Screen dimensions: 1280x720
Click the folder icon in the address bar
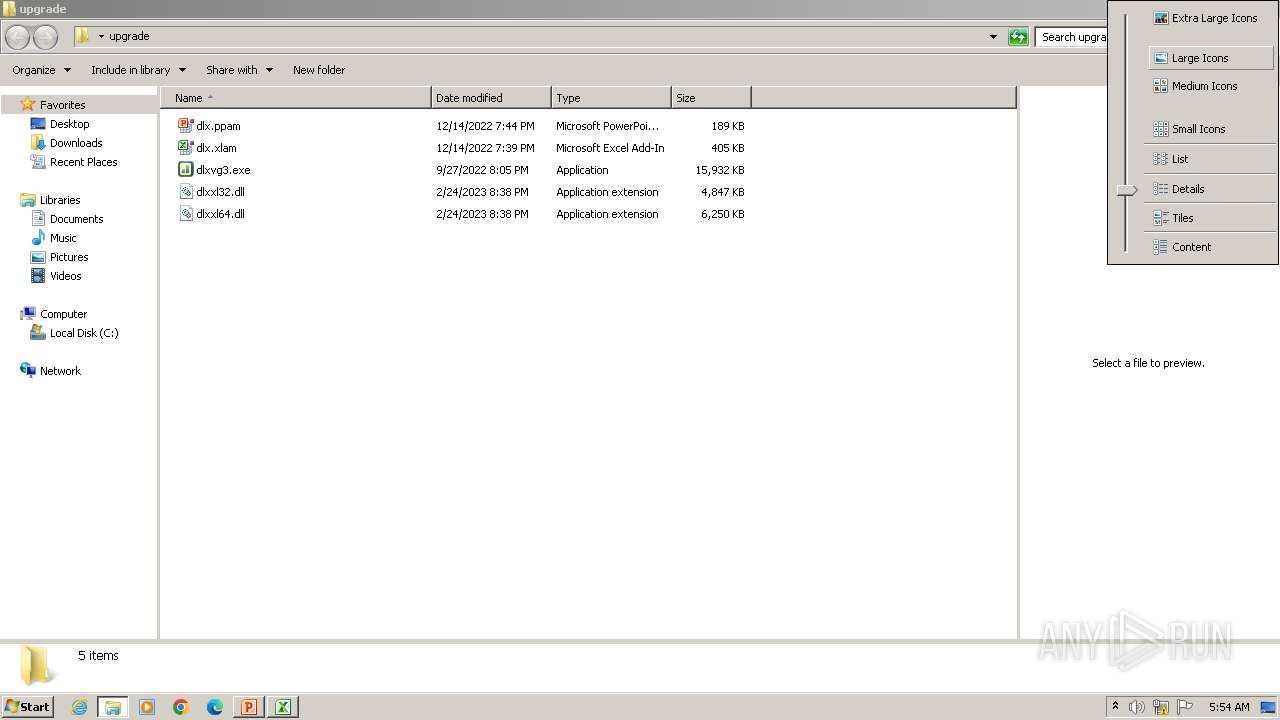tap(83, 36)
